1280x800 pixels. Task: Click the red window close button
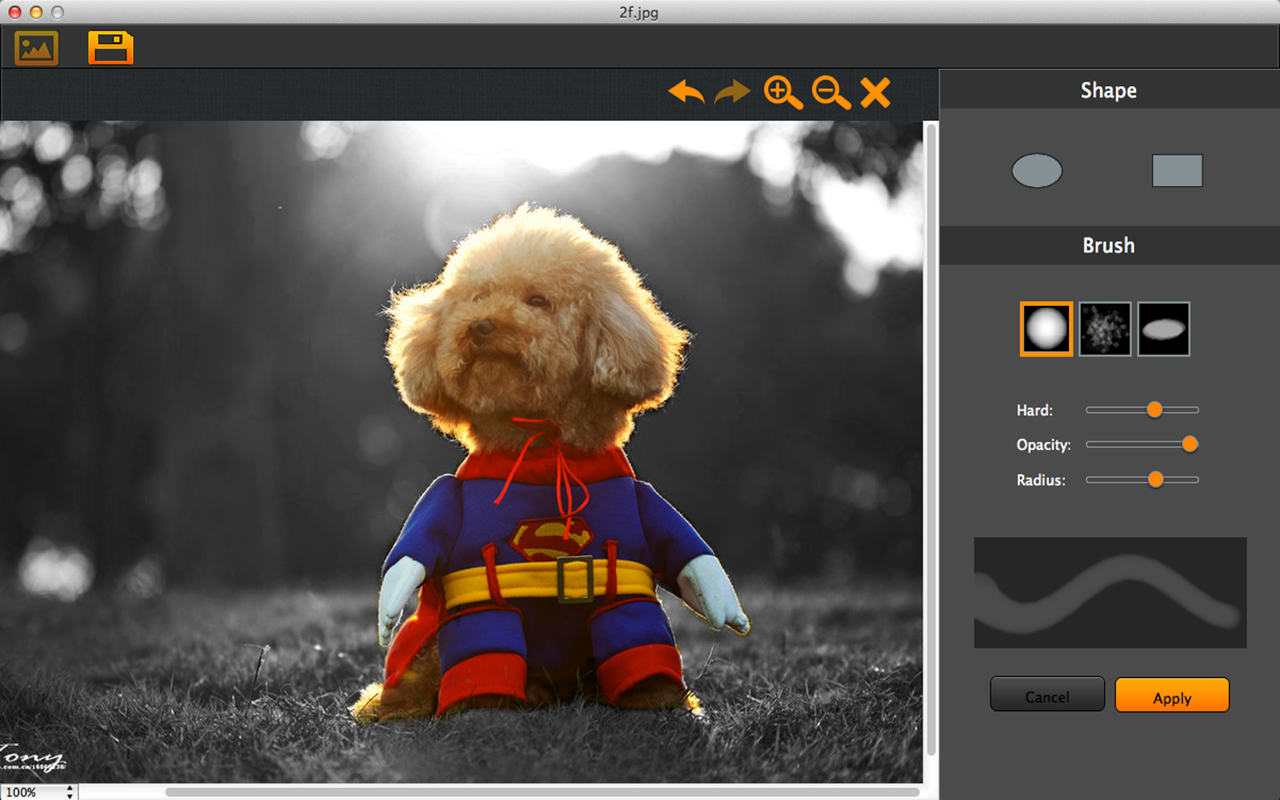(x=14, y=12)
